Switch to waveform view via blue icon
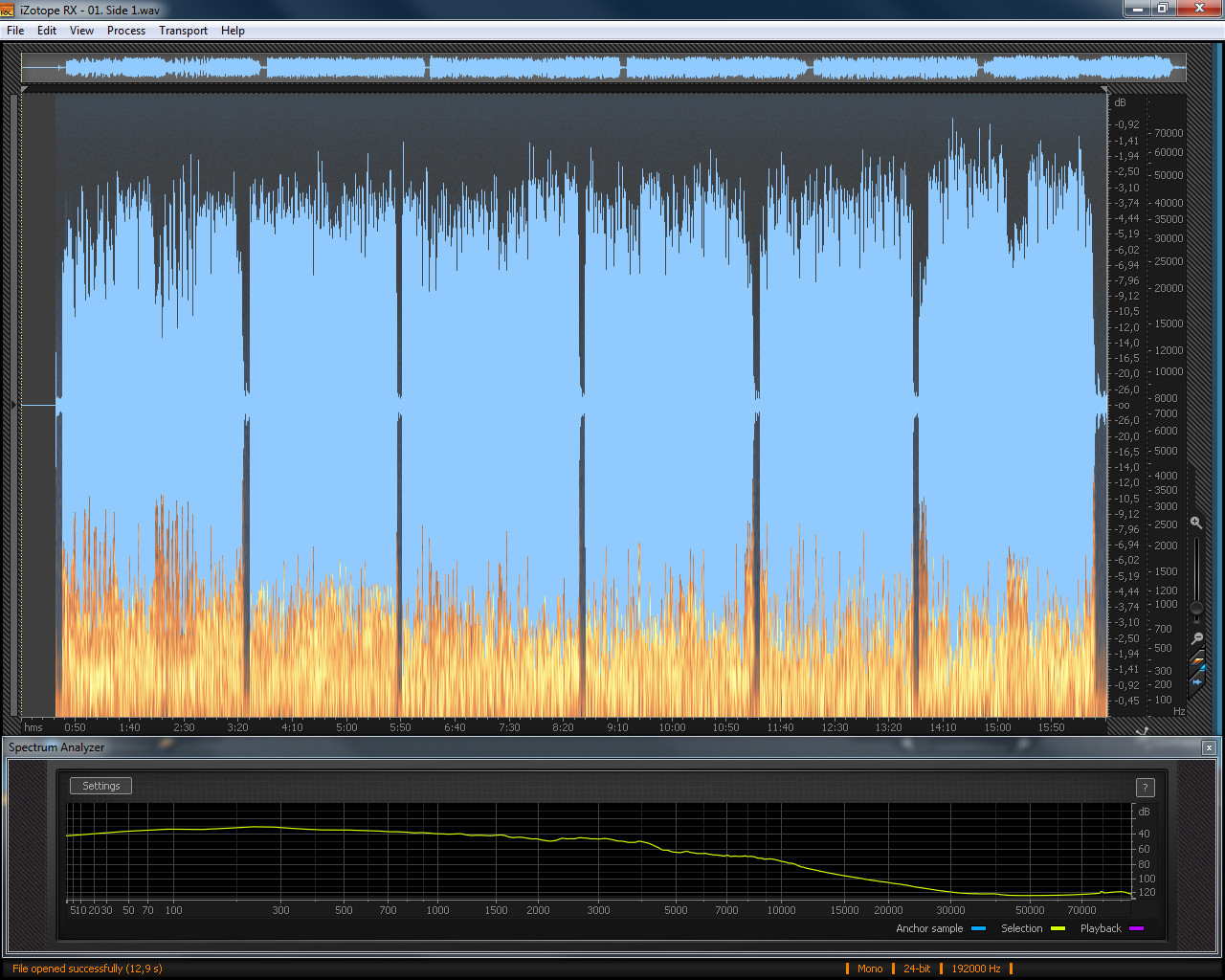 pyautogui.click(x=1197, y=681)
